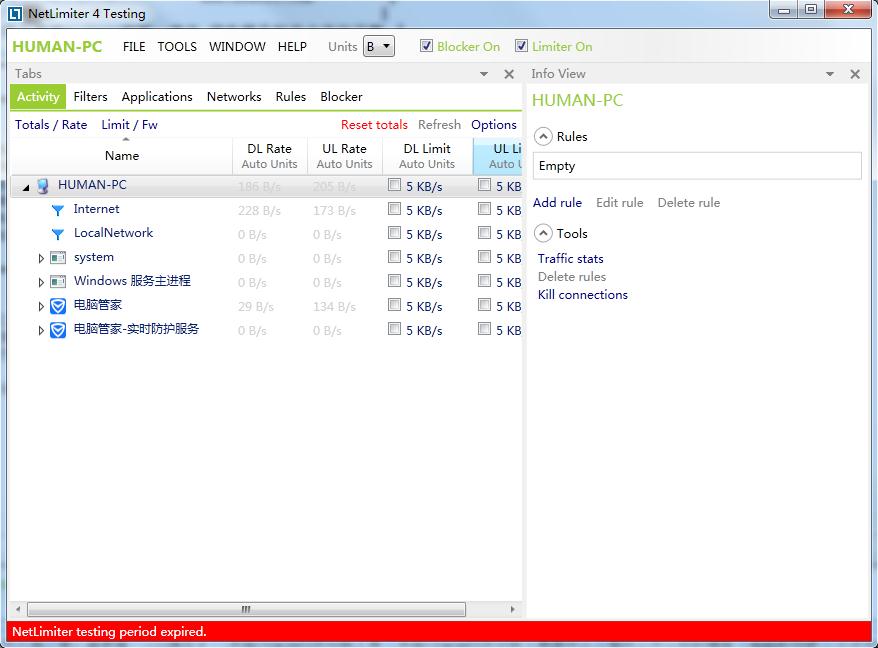This screenshot has width=878, height=648.
Task: Select the LocalNetwork row name
Action: pyautogui.click(x=113, y=233)
